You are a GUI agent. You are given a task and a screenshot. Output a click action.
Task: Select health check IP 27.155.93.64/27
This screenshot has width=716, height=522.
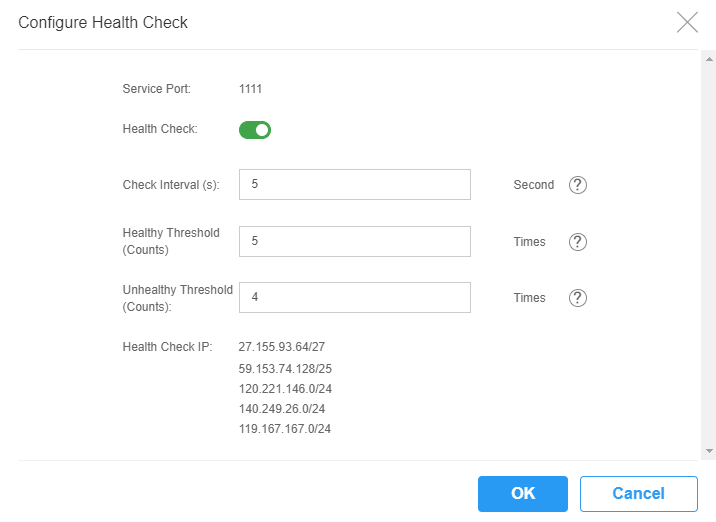click(x=282, y=347)
